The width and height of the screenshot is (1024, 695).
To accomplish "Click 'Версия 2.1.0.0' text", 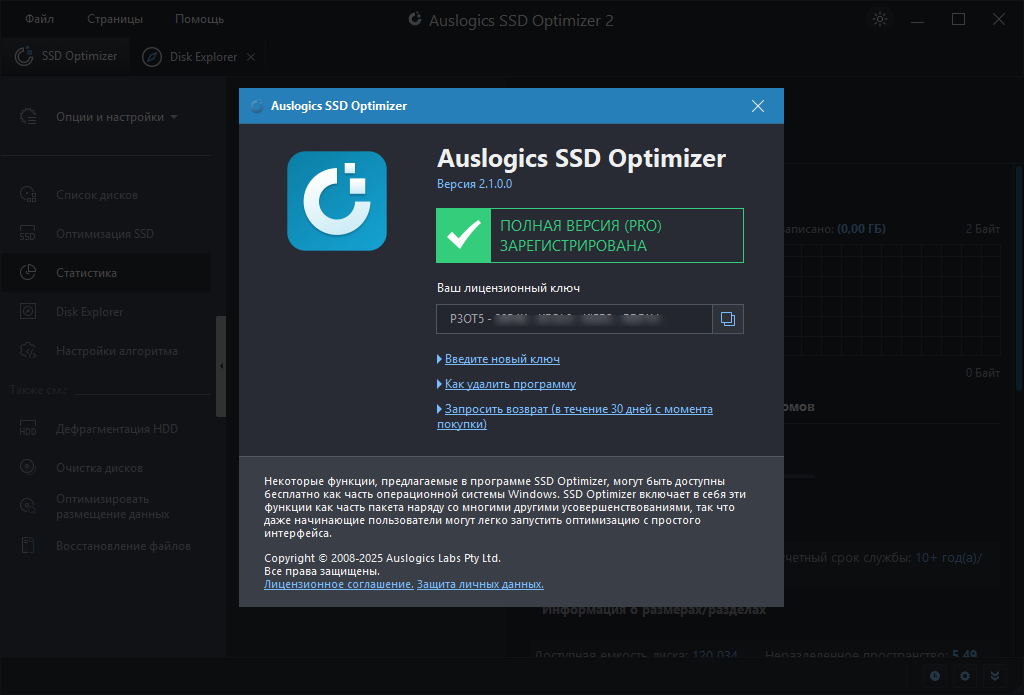I will [475, 184].
